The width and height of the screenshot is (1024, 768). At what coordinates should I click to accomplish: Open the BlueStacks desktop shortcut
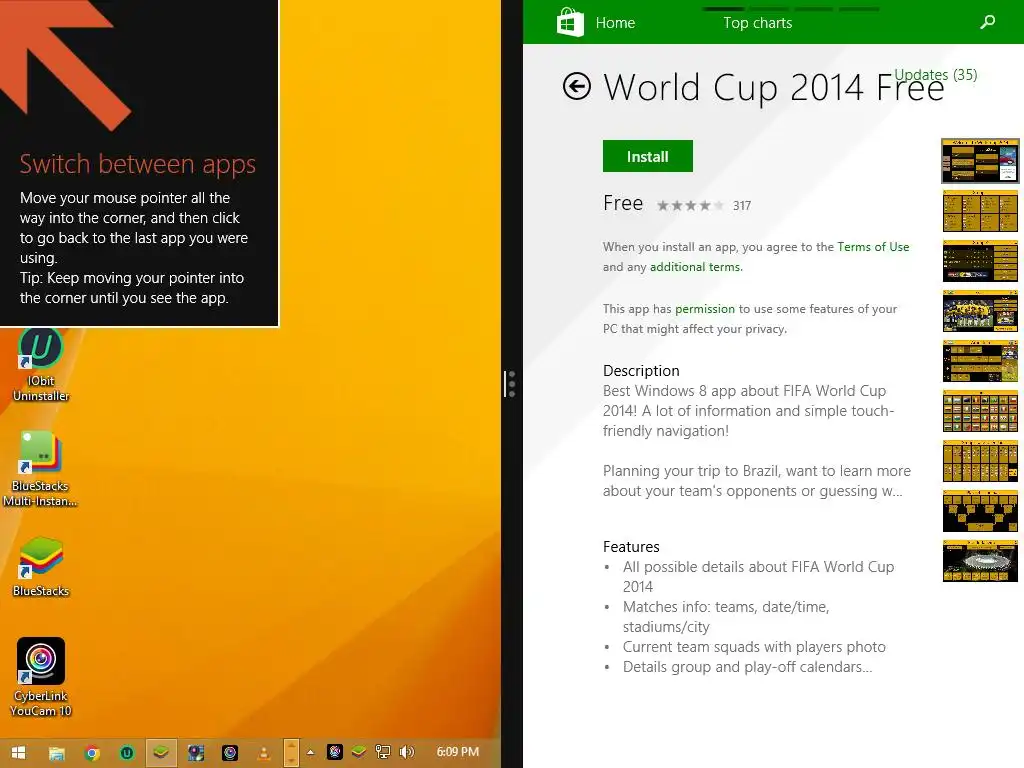click(40, 567)
